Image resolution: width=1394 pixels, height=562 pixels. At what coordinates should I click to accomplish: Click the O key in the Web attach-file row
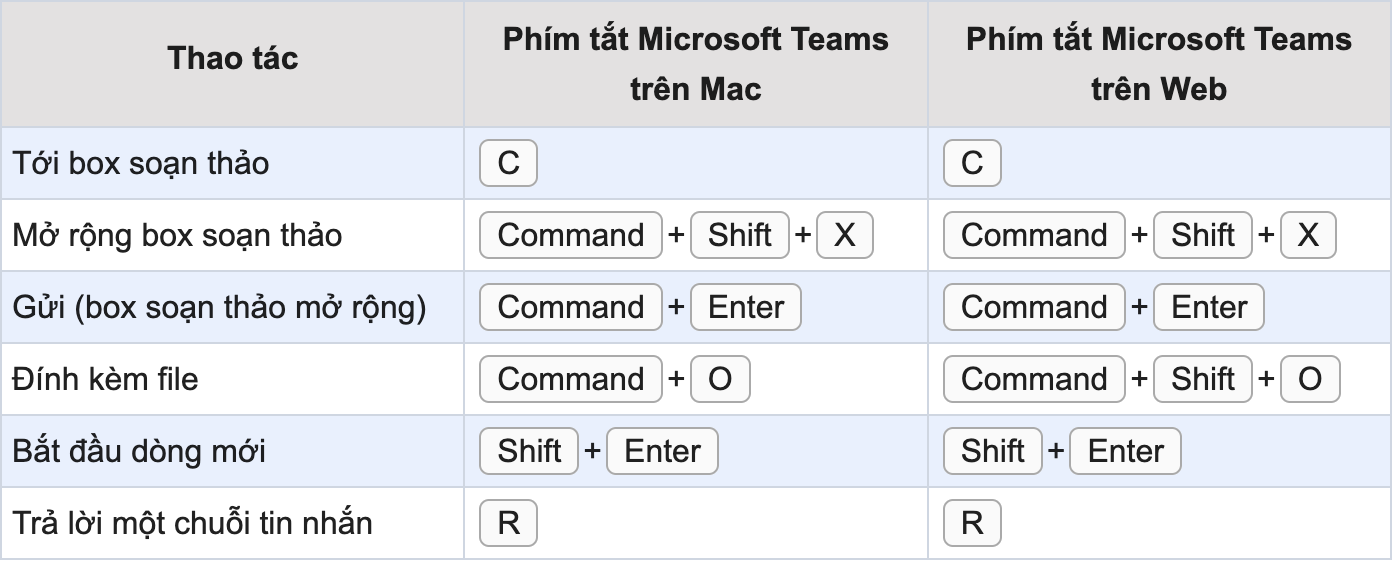(1310, 379)
